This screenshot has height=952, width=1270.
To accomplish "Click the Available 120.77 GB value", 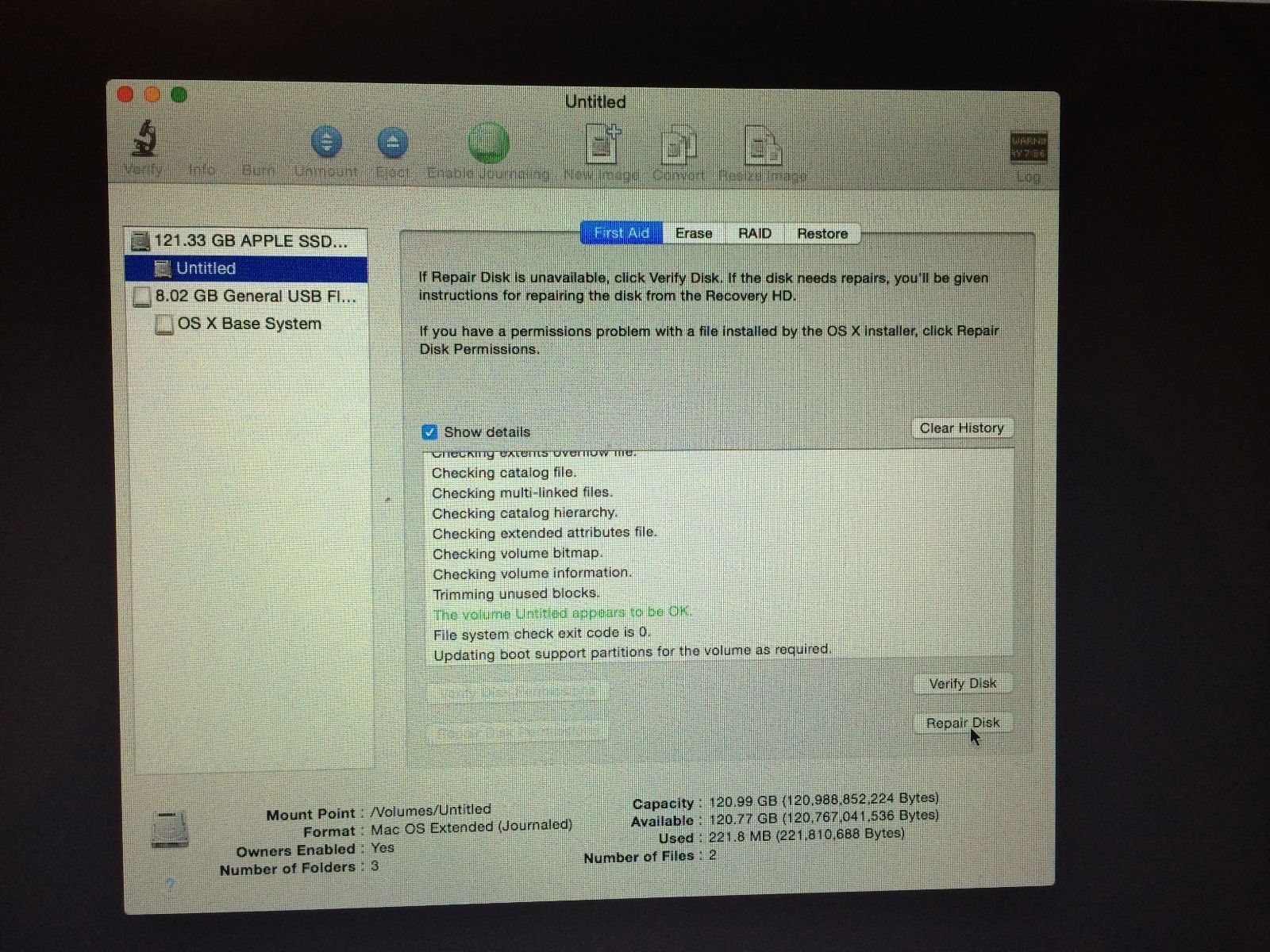I will click(824, 817).
